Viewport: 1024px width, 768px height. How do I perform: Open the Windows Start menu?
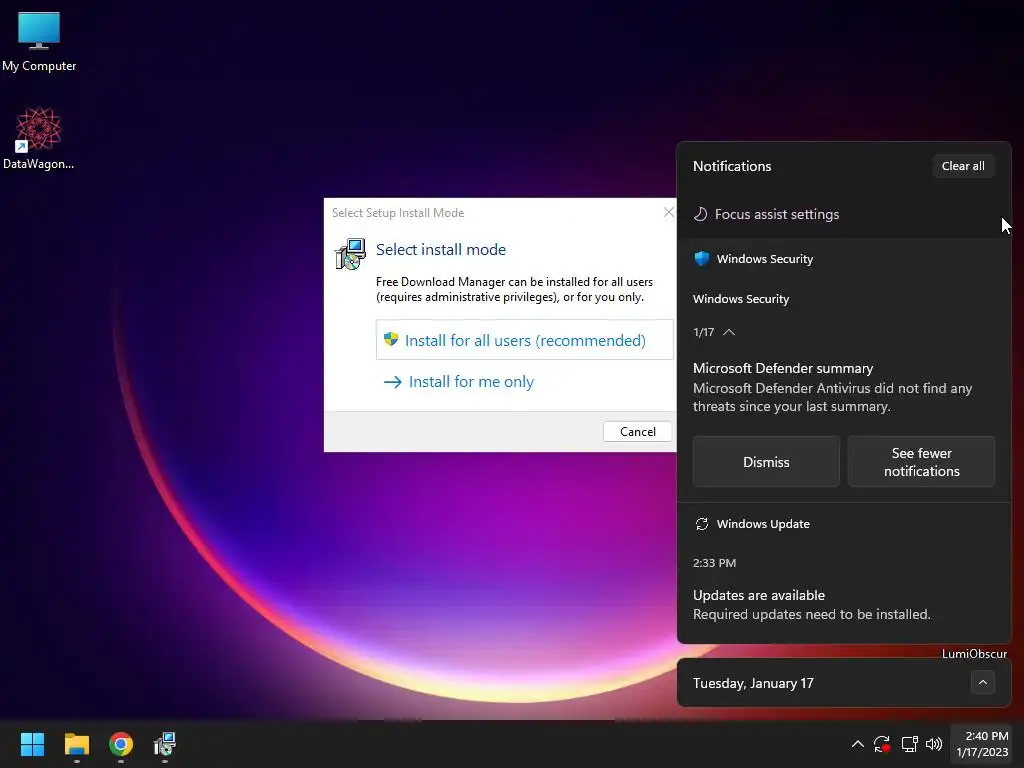32,744
